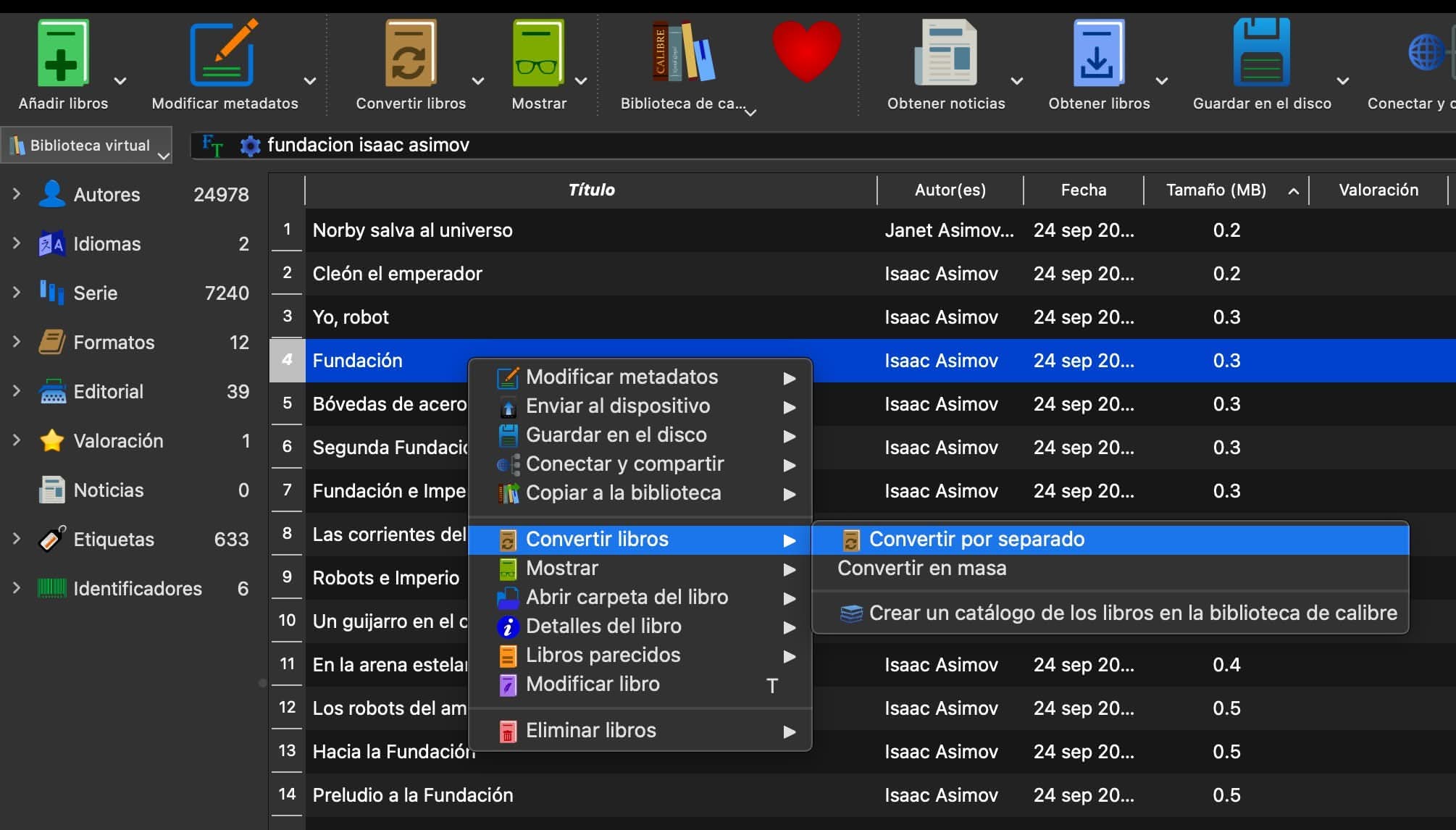Open dropdown arrow beside Añadir libros
1456x830 pixels.
coord(121,81)
